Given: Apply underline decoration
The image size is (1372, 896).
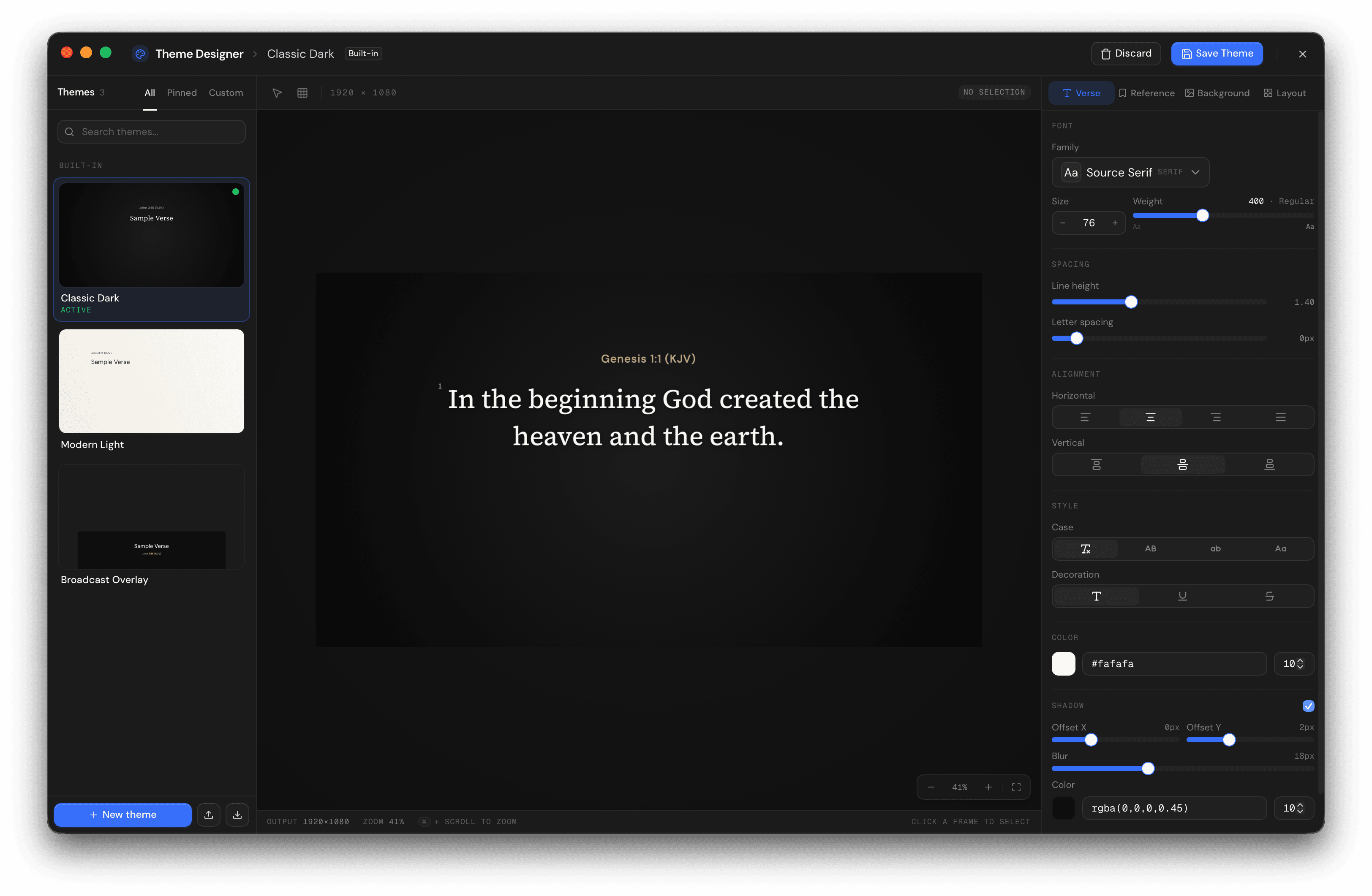Looking at the screenshot, I should pyautogui.click(x=1182, y=596).
